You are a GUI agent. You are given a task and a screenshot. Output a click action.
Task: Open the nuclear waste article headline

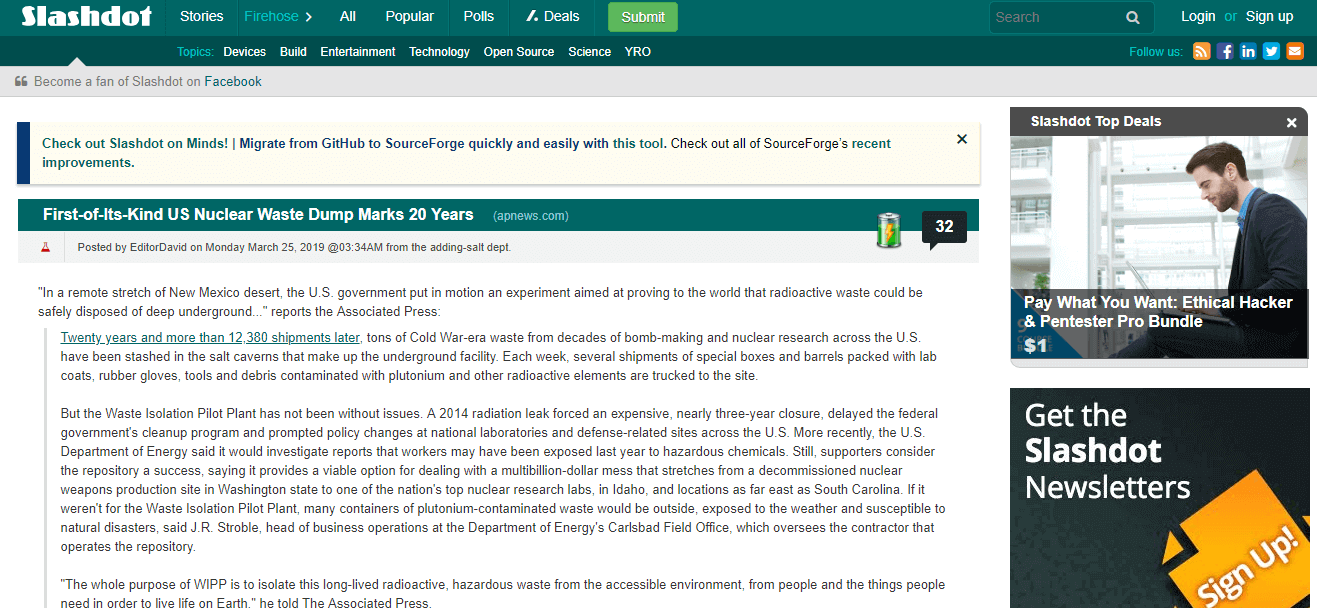point(258,215)
